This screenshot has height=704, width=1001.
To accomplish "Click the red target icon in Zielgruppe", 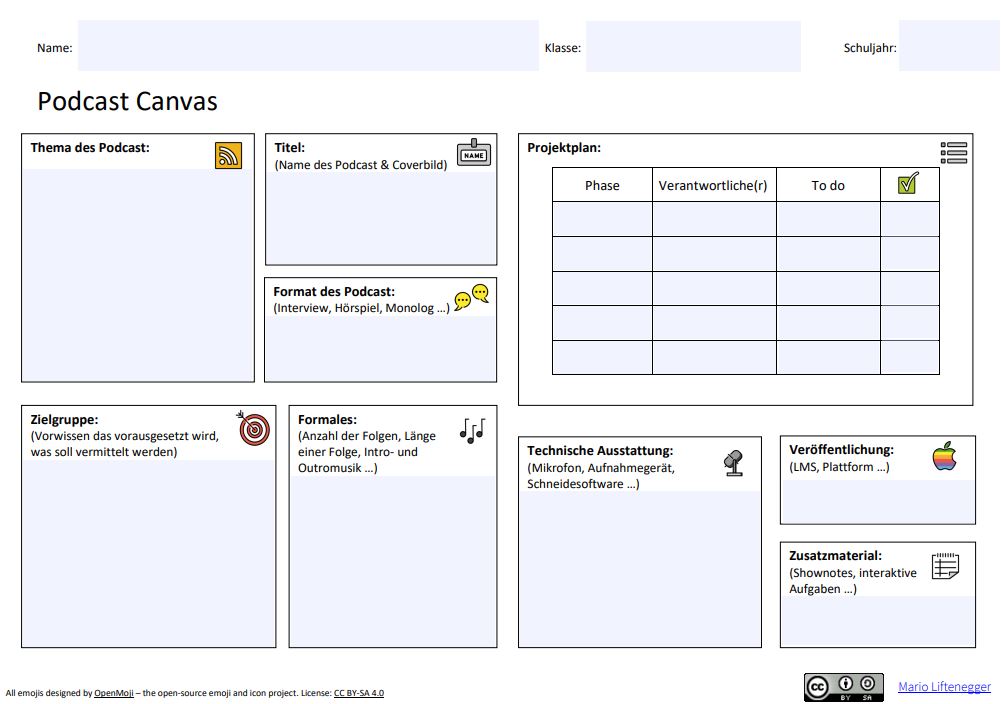I will (254, 429).
